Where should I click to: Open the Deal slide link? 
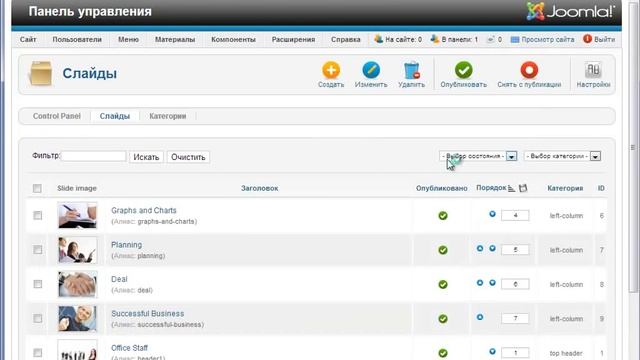coord(119,279)
